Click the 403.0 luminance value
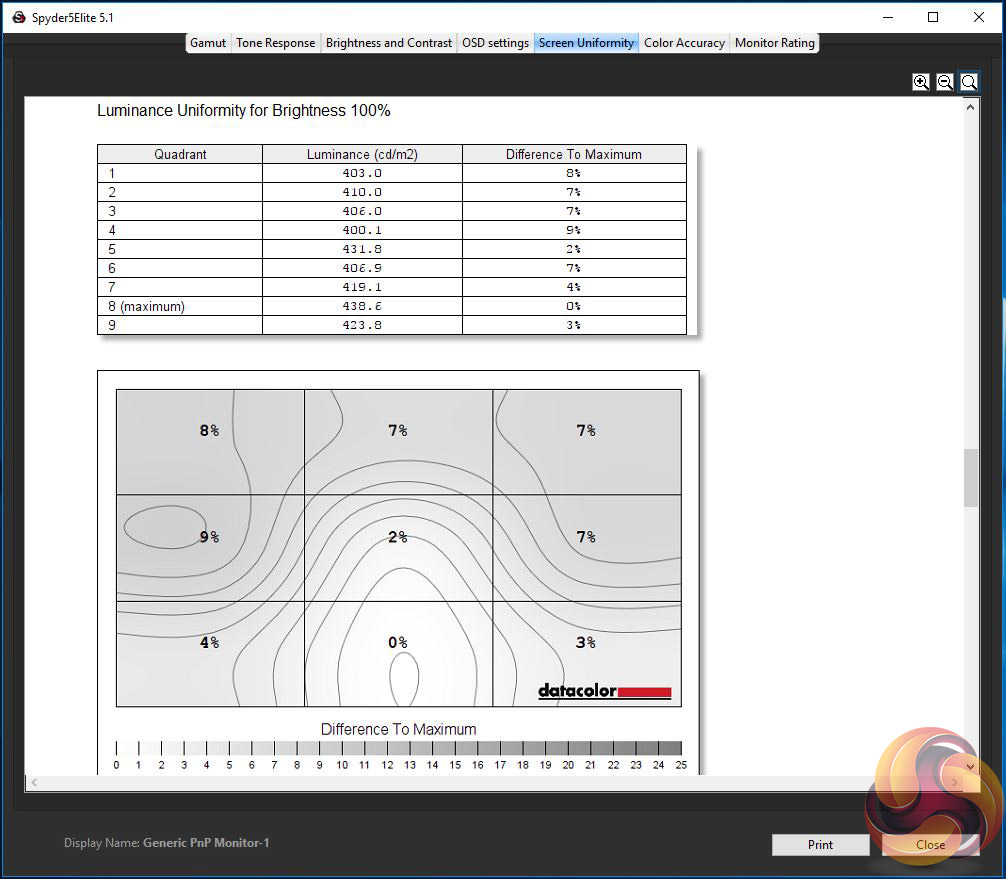Image resolution: width=1006 pixels, height=879 pixels. pyautogui.click(x=362, y=173)
